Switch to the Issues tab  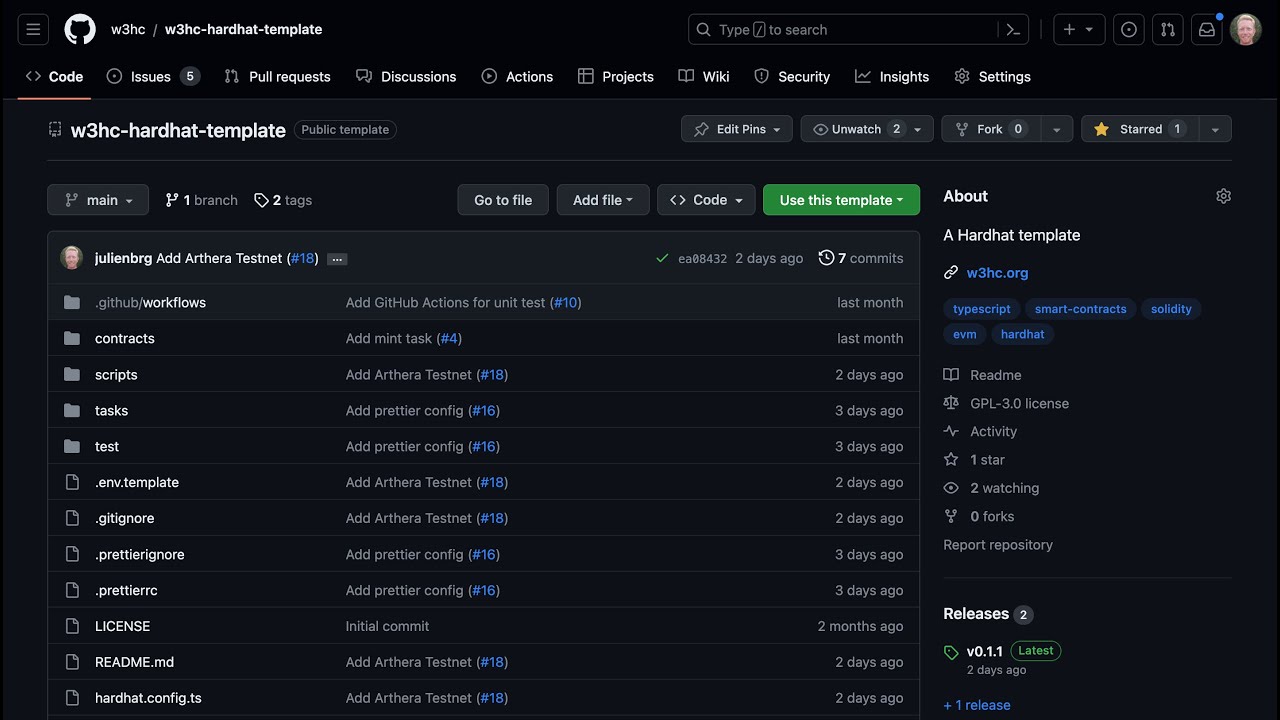pos(152,77)
